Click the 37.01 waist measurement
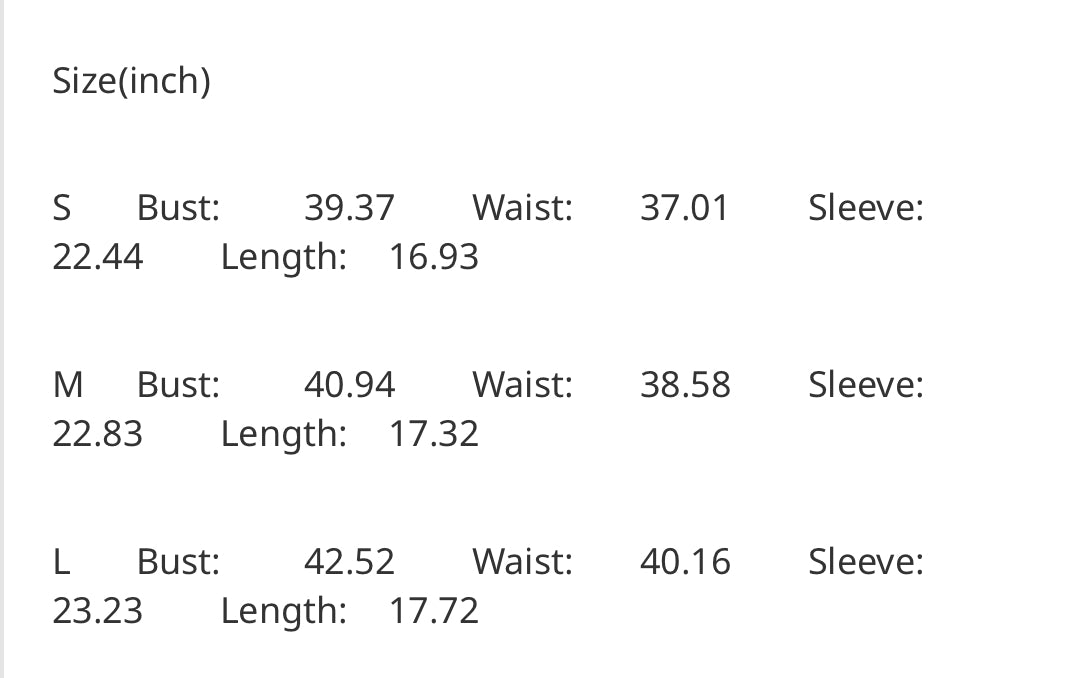Viewport: 1065px width, 678px height. point(685,208)
